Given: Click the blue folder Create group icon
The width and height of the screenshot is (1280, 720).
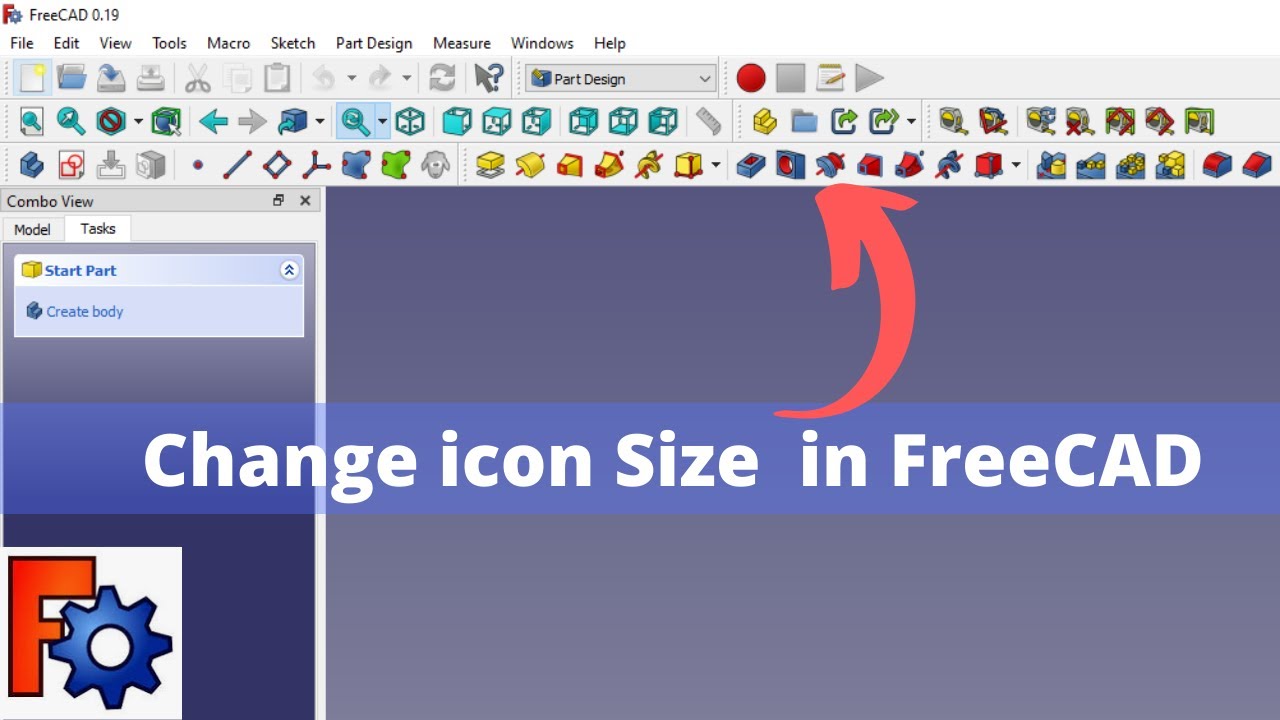Looking at the screenshot, I should (805, 122).
